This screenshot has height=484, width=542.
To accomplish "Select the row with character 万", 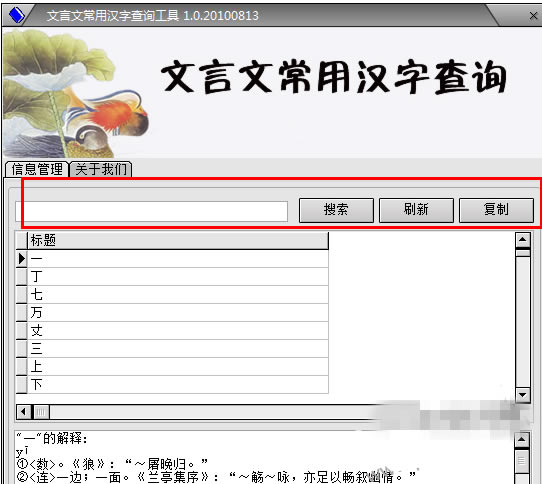I will 178,313.
